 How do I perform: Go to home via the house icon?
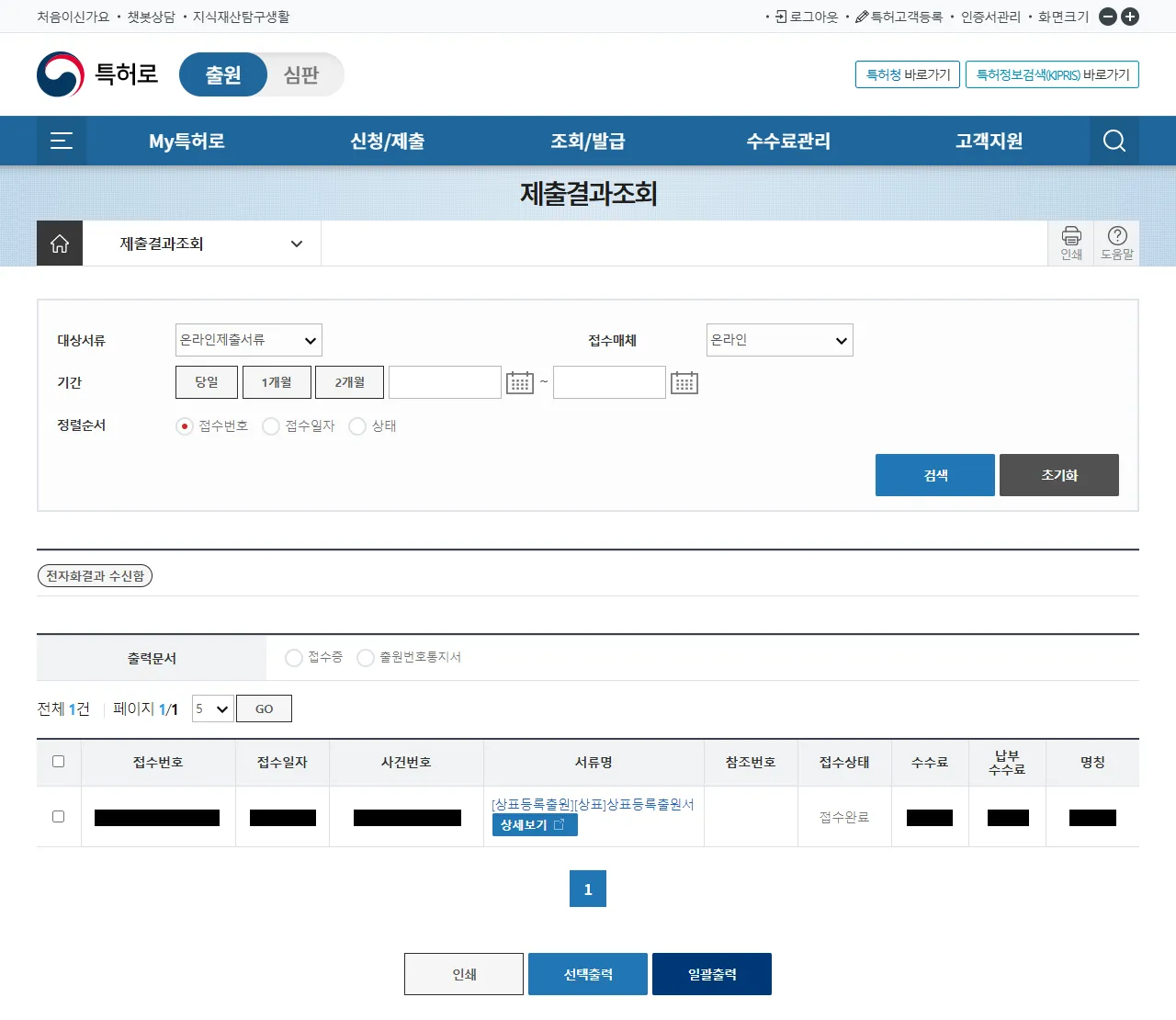60,244
